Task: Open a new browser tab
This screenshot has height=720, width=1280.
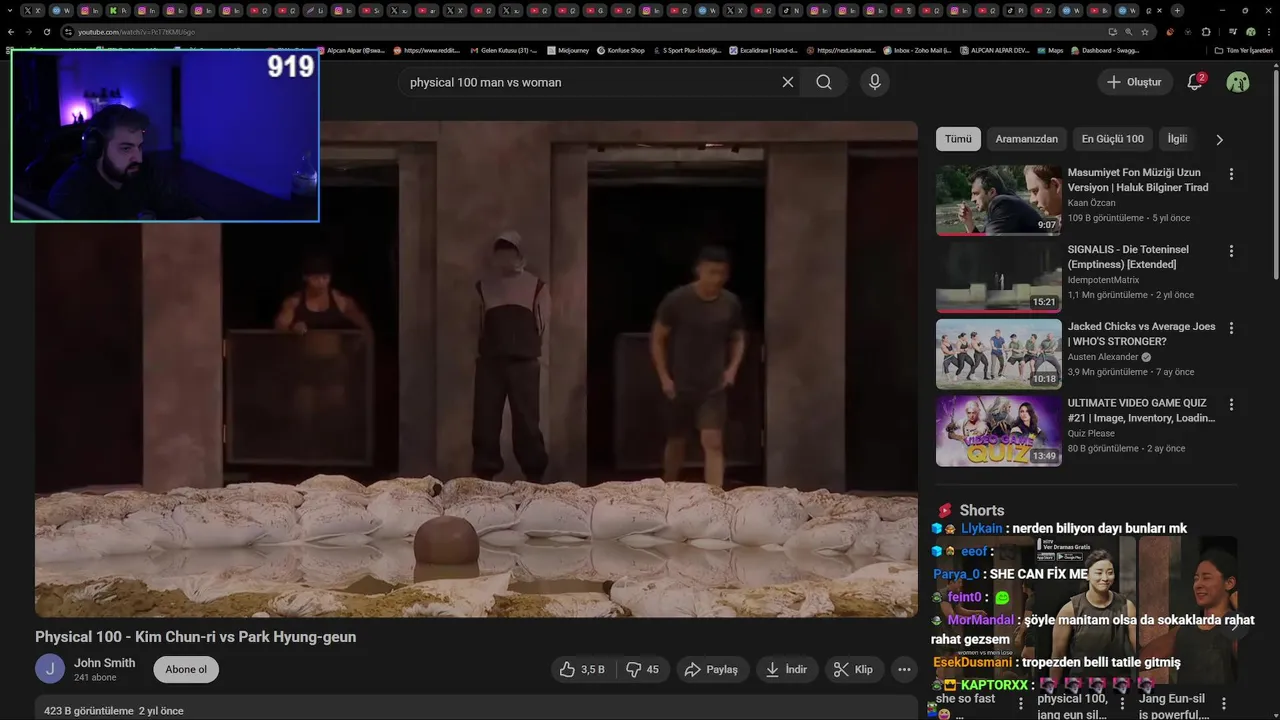Action: pyautogui.click(x=1177, y=10)
